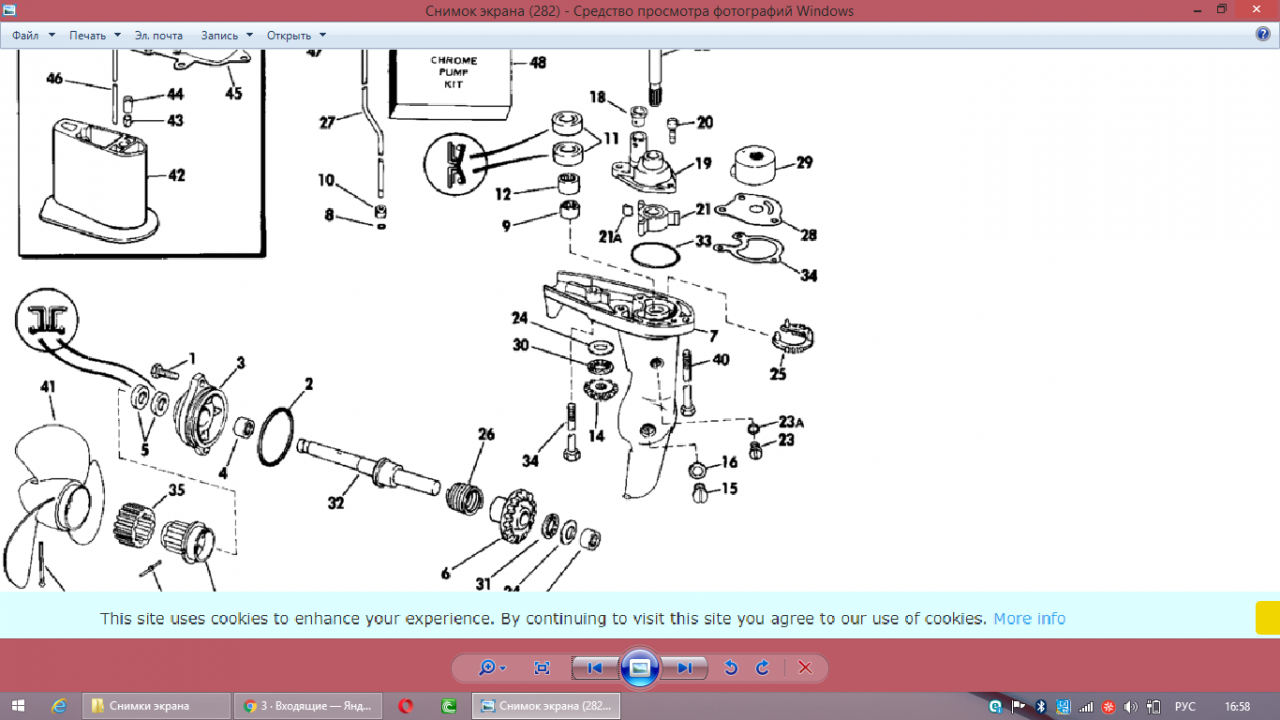This screenshot has width=1280, height=720.
Task: Rotate the image clockwise
Action: click(x=762, y=668)
